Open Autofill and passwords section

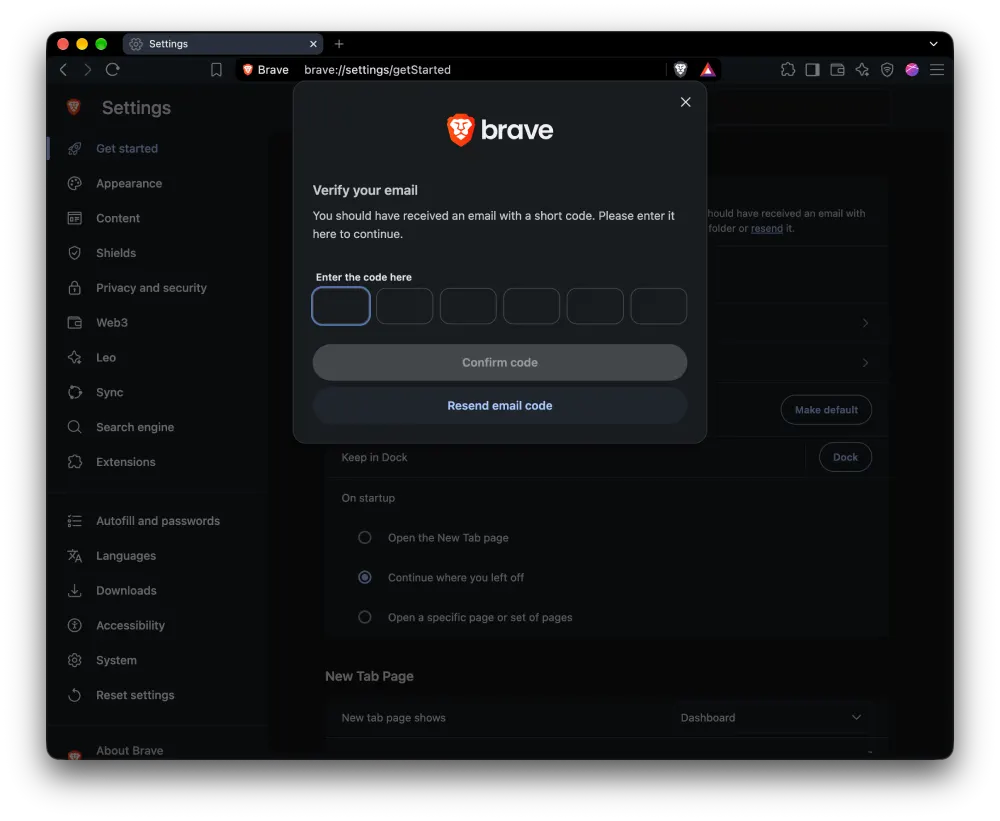point(158,521)
